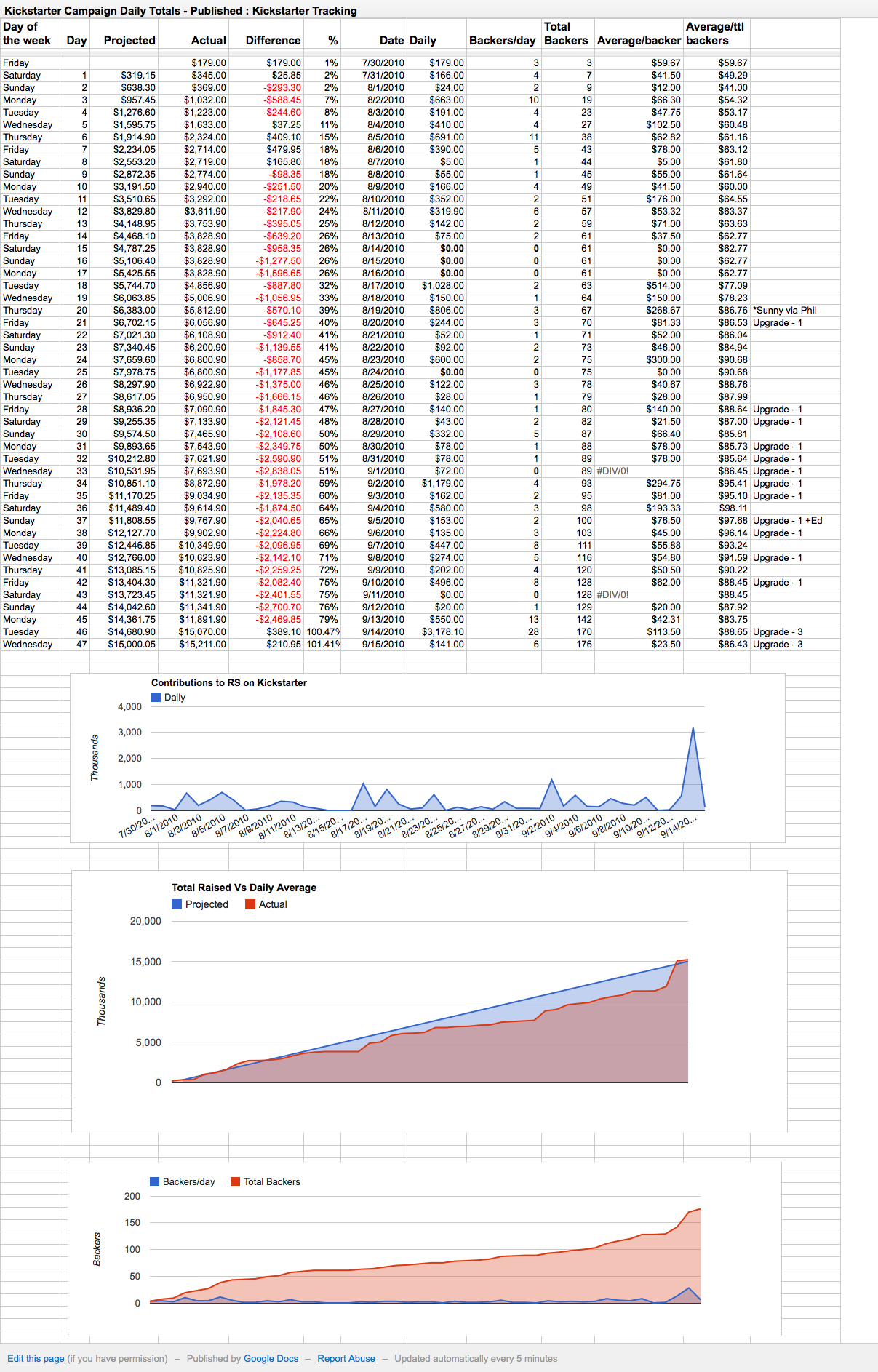Click the blue Daily legend swatch
This screenshot has width=878, height=1372.
click(x=156, y=697)
